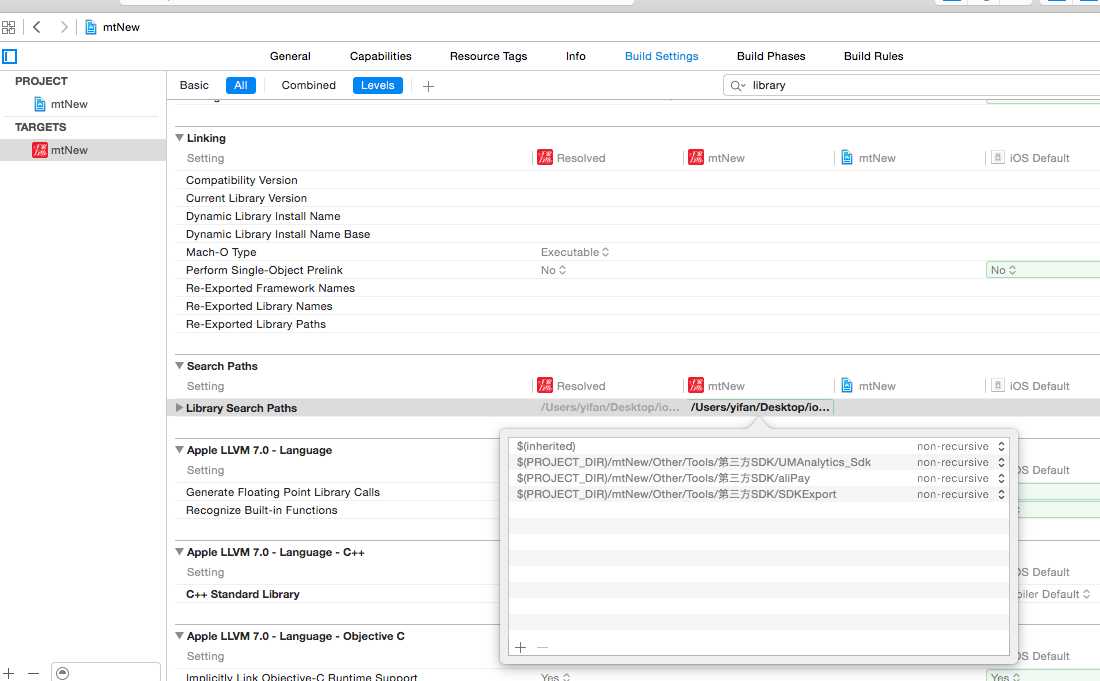1100x681 pixels.
Task: Select the Build Settings tab
Action: 662,56
